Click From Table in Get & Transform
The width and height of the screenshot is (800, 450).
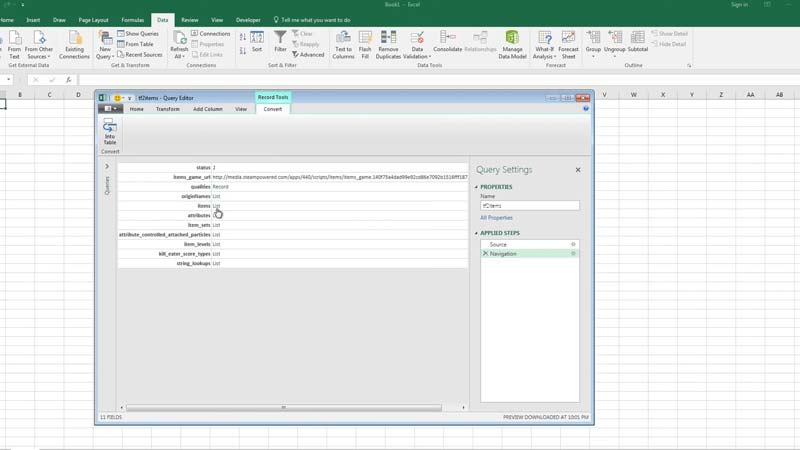coord(135,44)
